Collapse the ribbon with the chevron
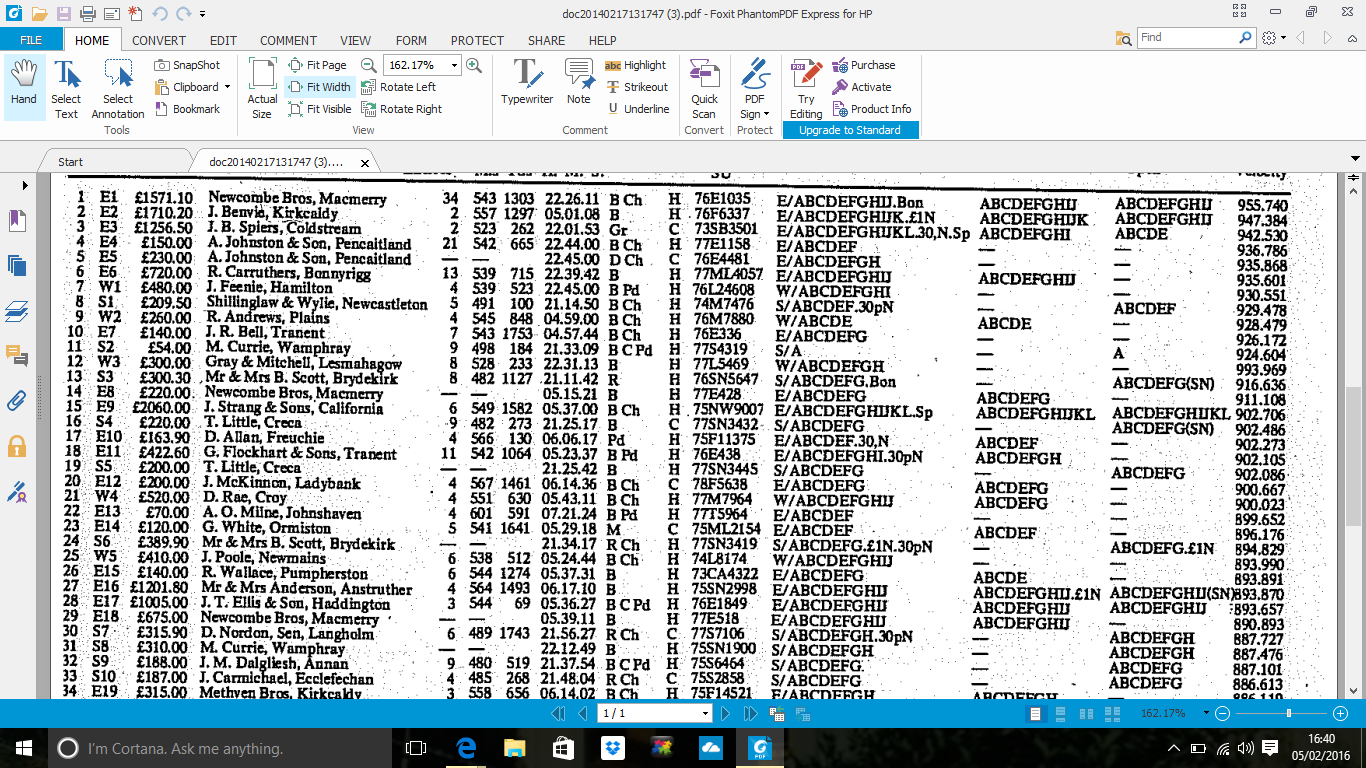 click(1354, 38)
